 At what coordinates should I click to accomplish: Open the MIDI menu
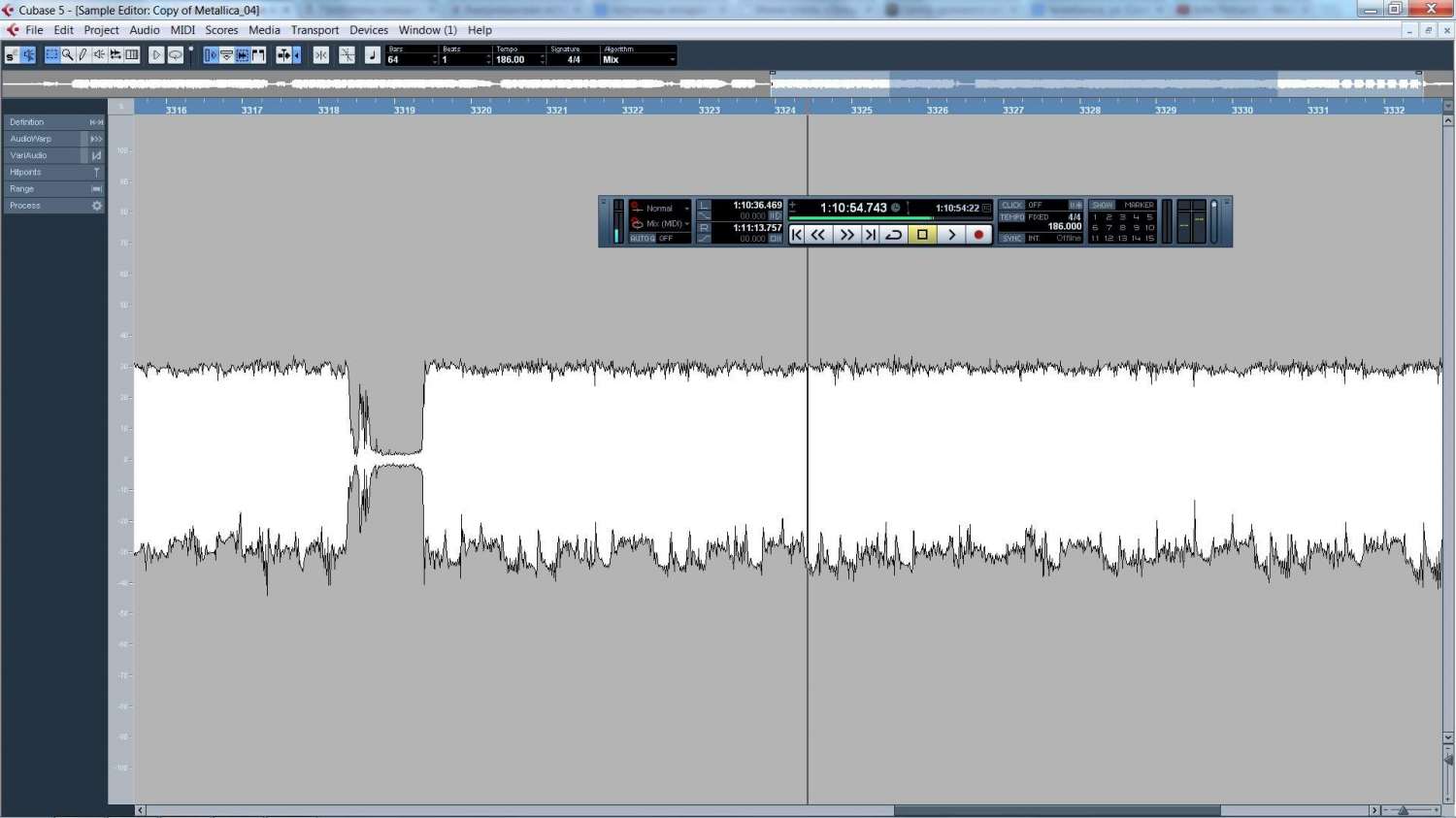(182, 30)
